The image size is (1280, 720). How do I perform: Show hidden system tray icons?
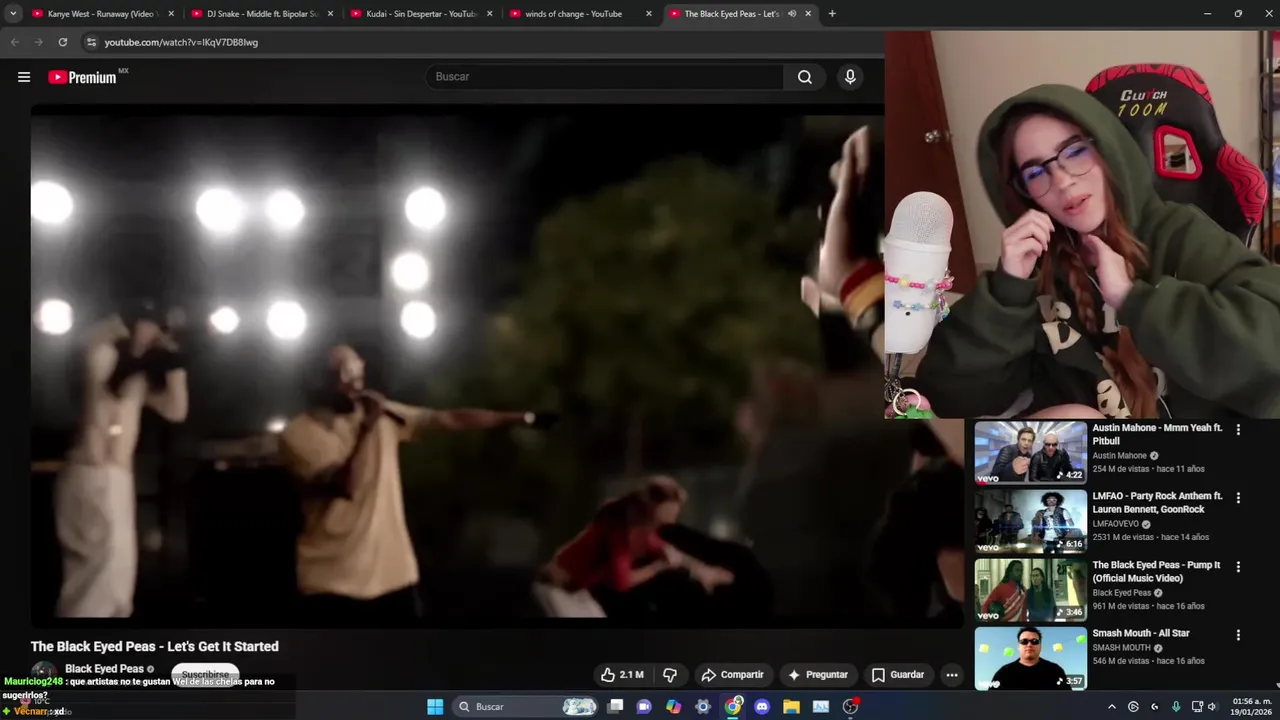(x=1111, y=707)
